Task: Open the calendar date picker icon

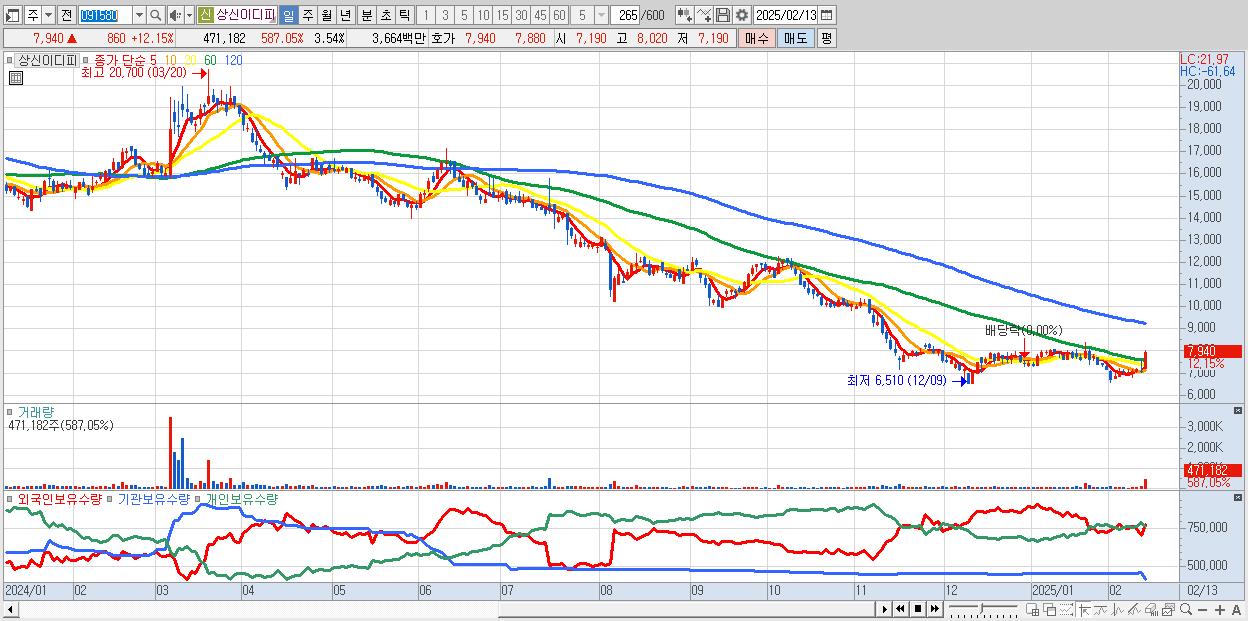Action: tap(826, 15)
